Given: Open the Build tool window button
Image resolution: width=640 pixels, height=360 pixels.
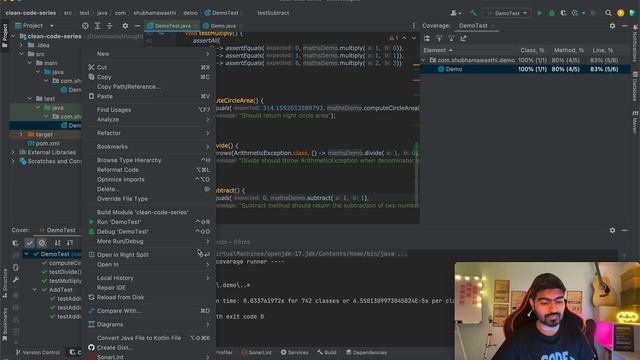Looking at the screenshot, I should (x=327, y=352).
